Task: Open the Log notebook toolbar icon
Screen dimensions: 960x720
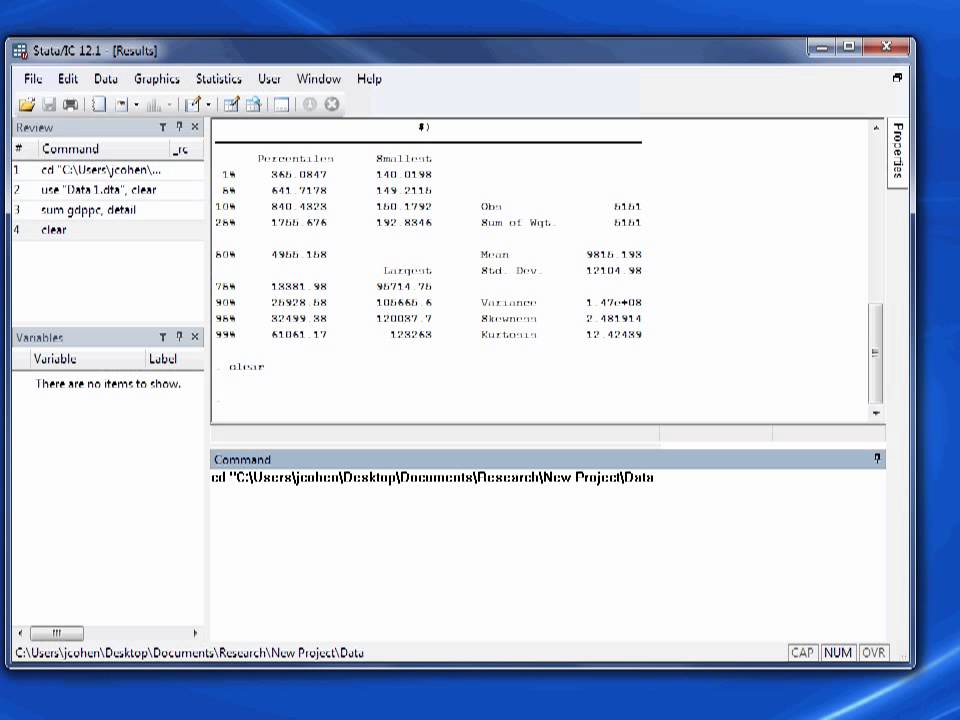Action: pyautogui.click(x=99, y=105)
